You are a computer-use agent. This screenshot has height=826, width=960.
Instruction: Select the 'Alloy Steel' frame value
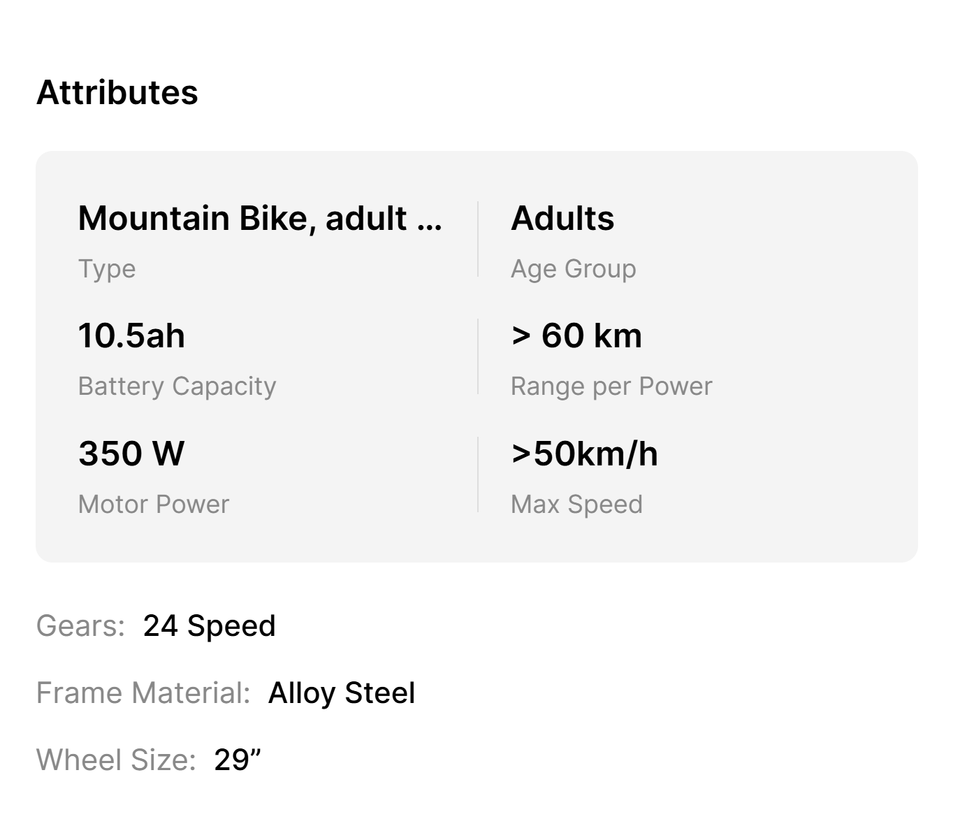click(x=341, y=693)
